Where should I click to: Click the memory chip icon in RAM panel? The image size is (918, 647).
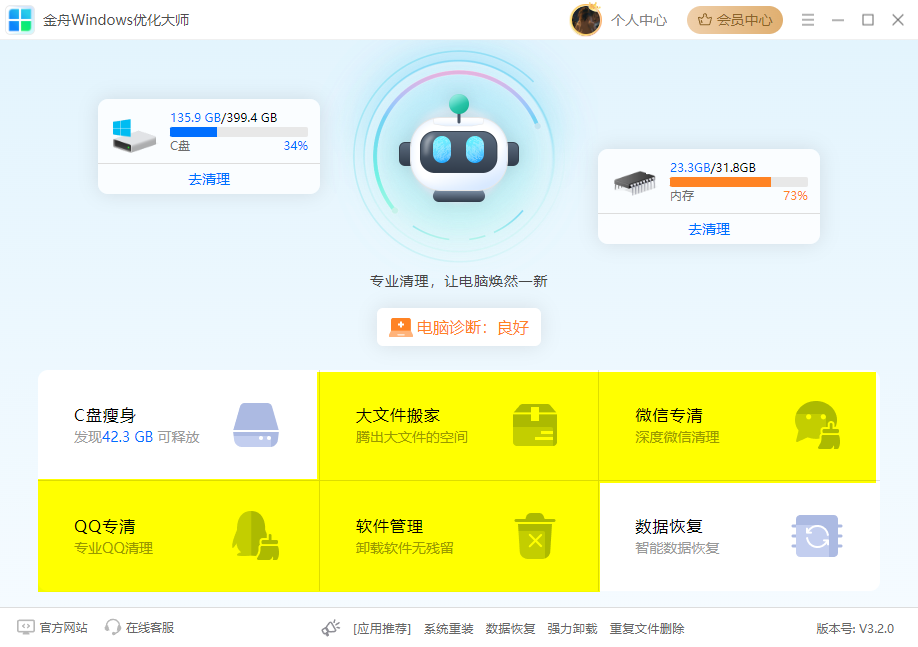tap(637, 183)
